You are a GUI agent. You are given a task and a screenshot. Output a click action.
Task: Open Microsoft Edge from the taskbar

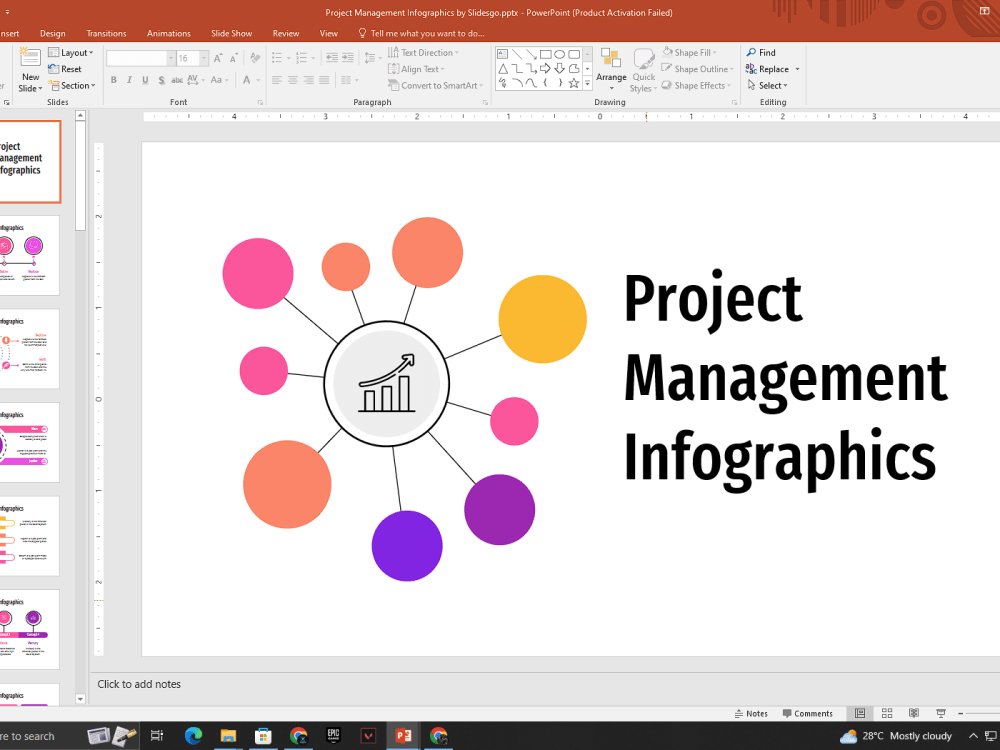pyautogui.click(x=193, y=736)
